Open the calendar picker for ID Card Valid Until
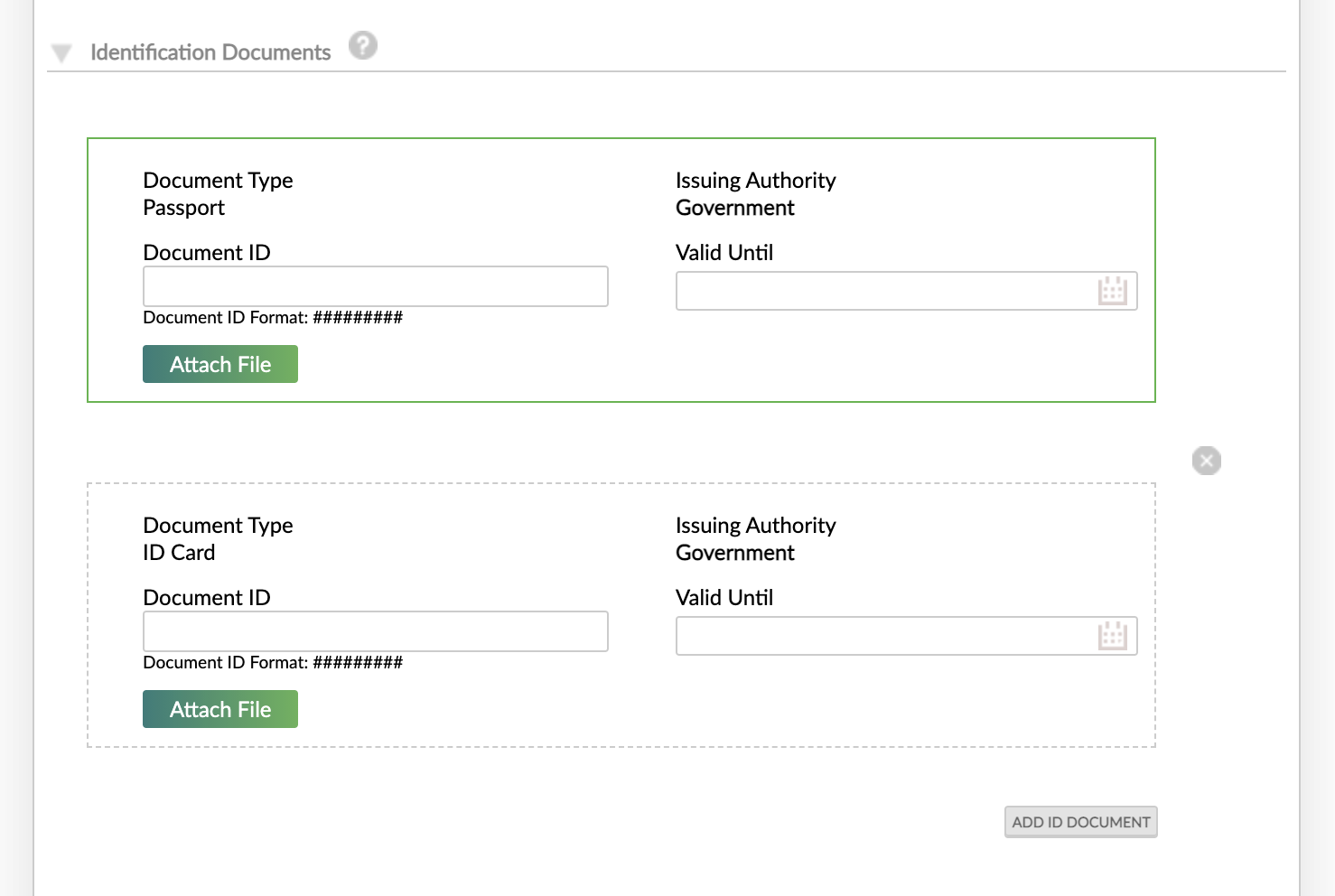Image resolution: width=1335 pixels, height=896 pixels. point(1113,635)
